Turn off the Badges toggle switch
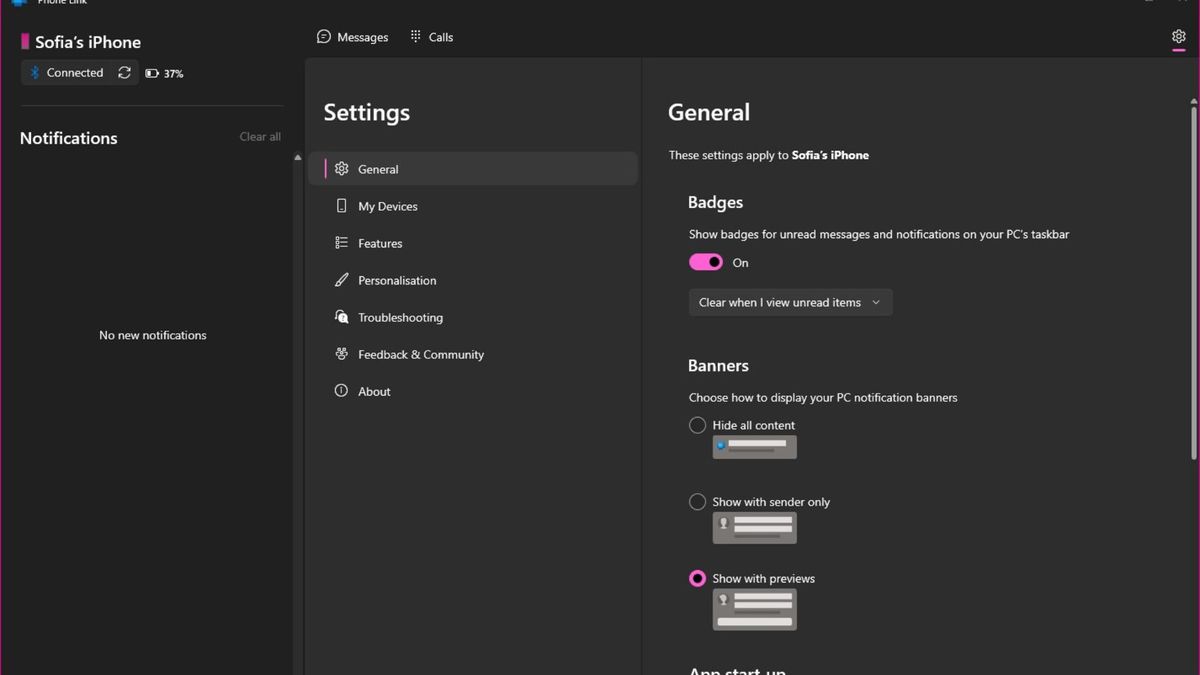The height and width of the screenshot is (675, 1200). tap(706, 262)
